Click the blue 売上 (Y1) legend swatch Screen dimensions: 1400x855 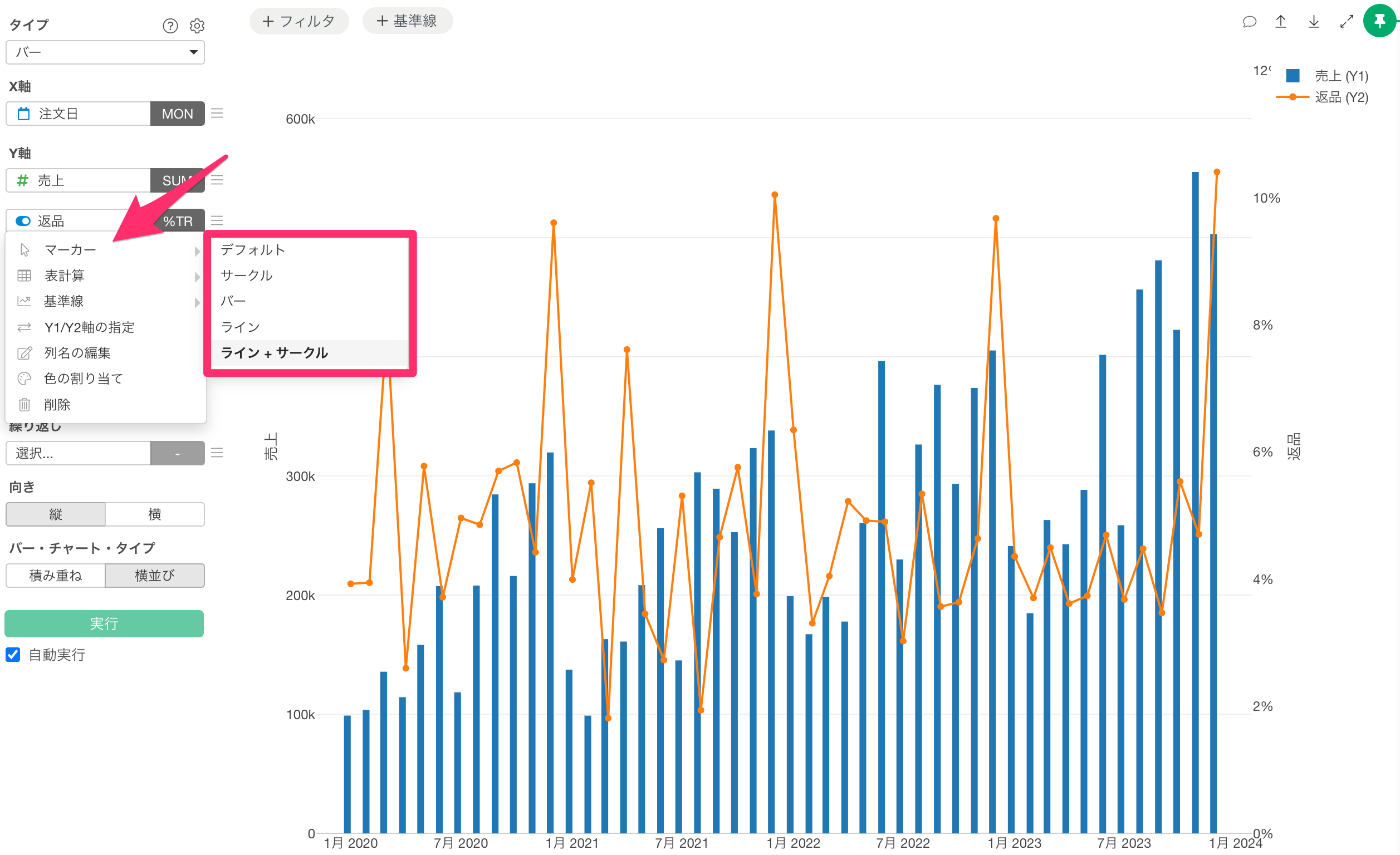[1293, 76]
